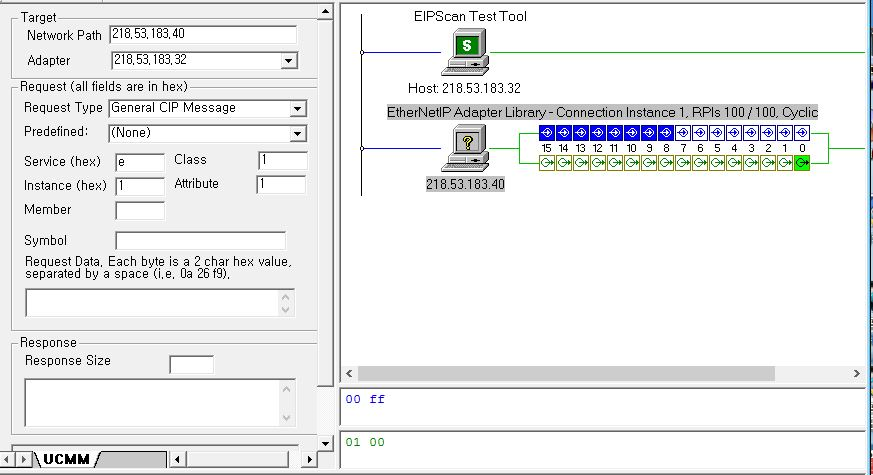Click the input bit 1 icon
Image resolution: width=873 pixels, height=475 pixels.
tap(785, 133)
